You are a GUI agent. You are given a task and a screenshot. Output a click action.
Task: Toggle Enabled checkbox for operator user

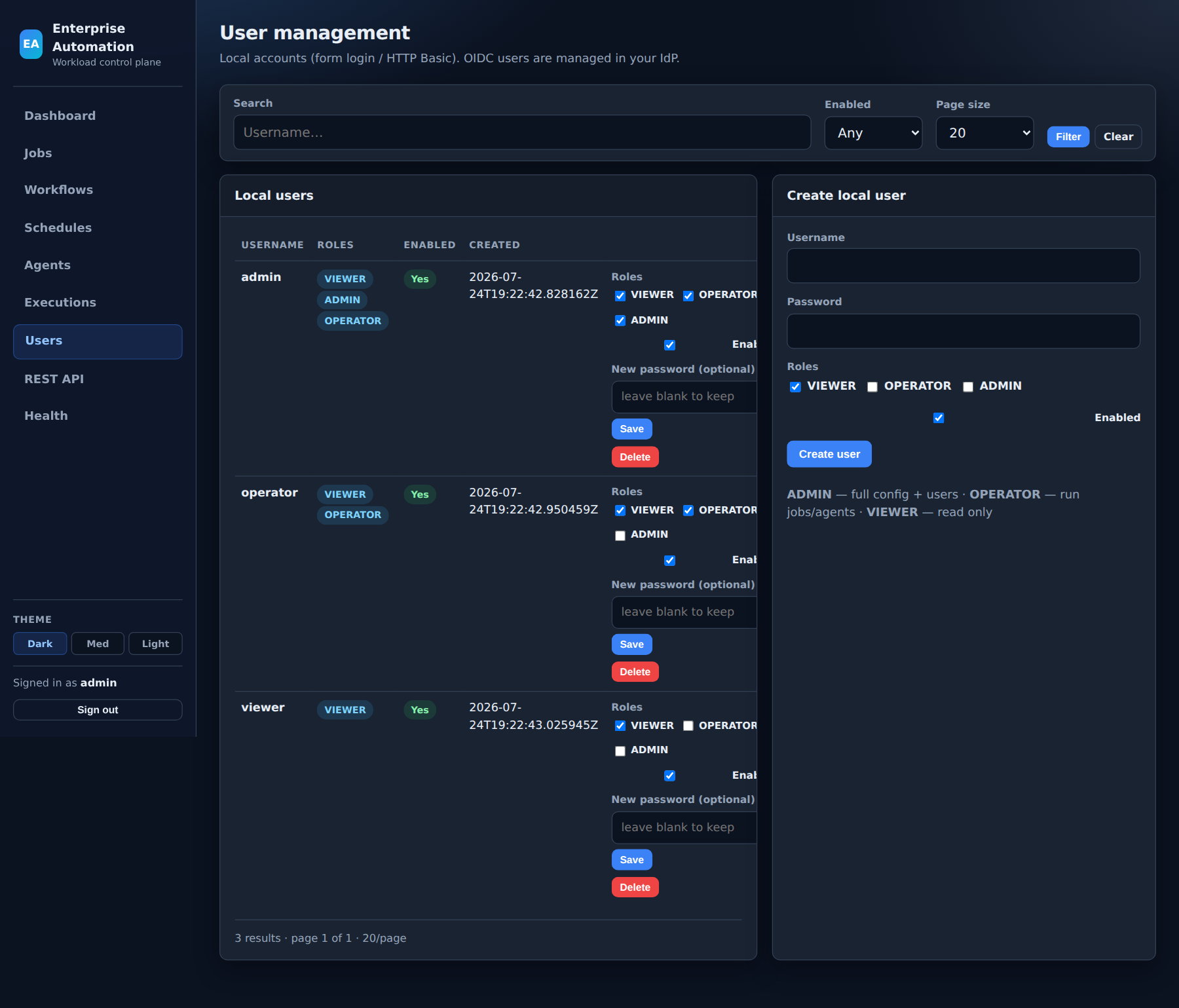[x=669, y=561]
